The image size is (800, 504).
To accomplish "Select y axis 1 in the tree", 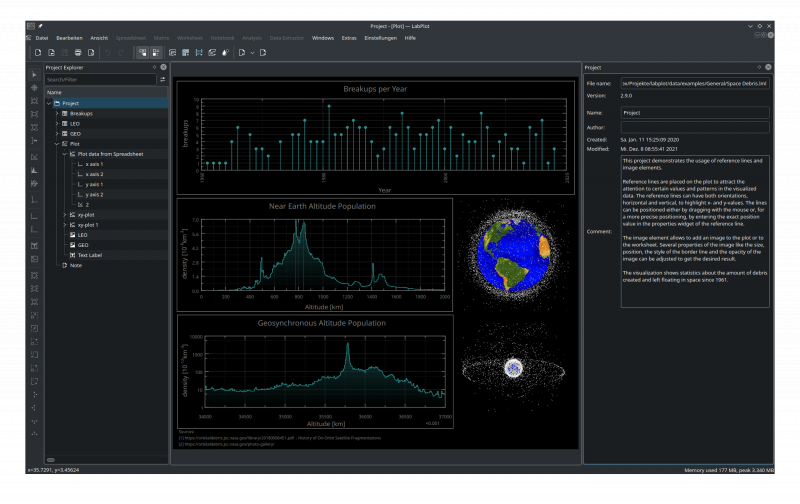I will tap(94, 185).
